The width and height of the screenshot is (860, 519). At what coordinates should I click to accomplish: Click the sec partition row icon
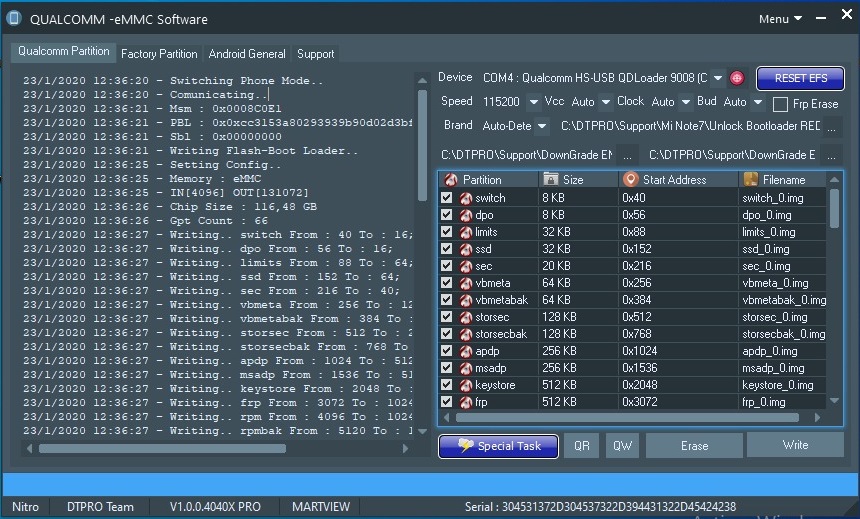466,266
